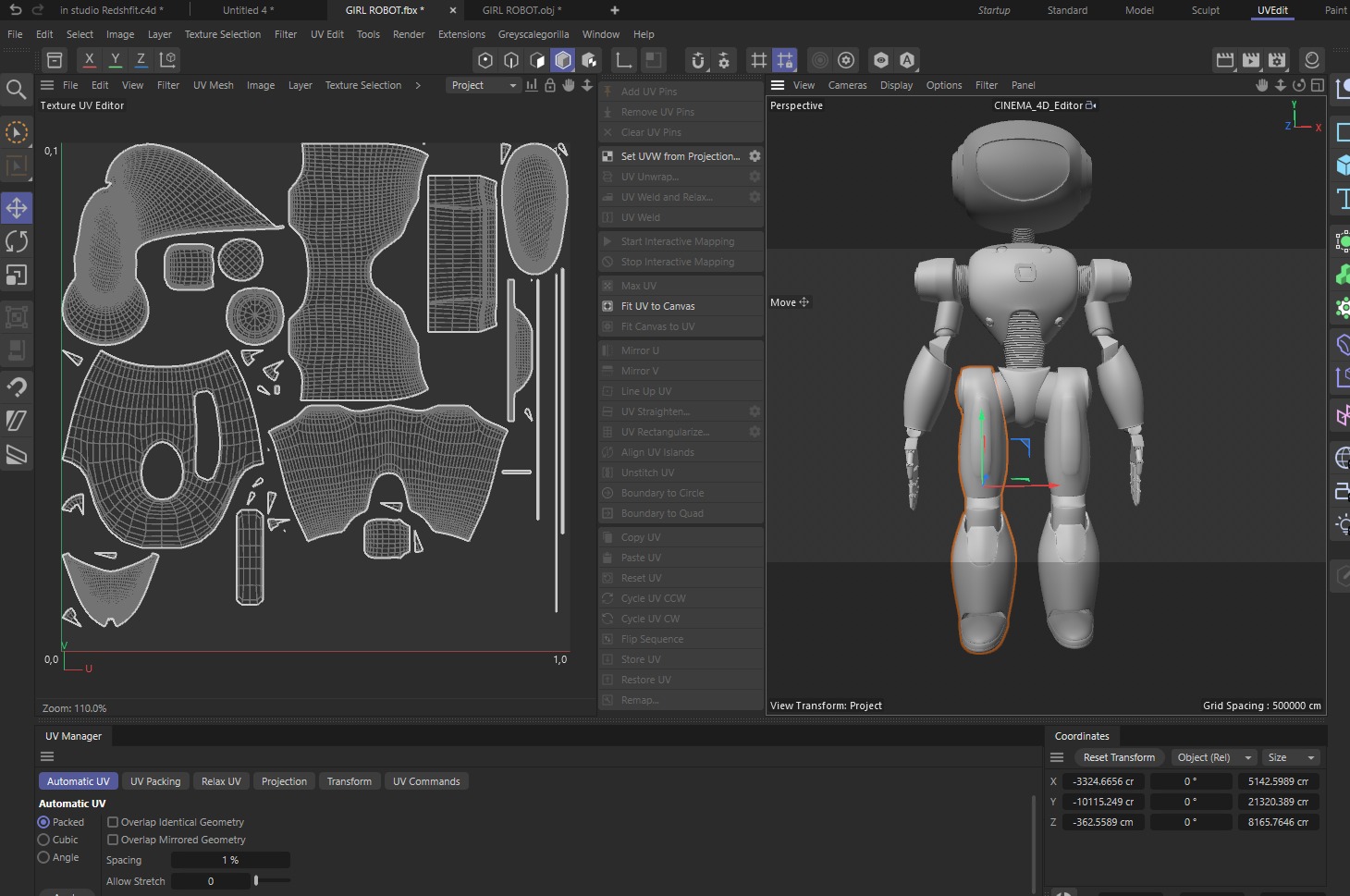Image resolution: width=1350 pixels, height=896 pixels.
Task: Click the Texture mode checkered cube icon
Action: 589,60
